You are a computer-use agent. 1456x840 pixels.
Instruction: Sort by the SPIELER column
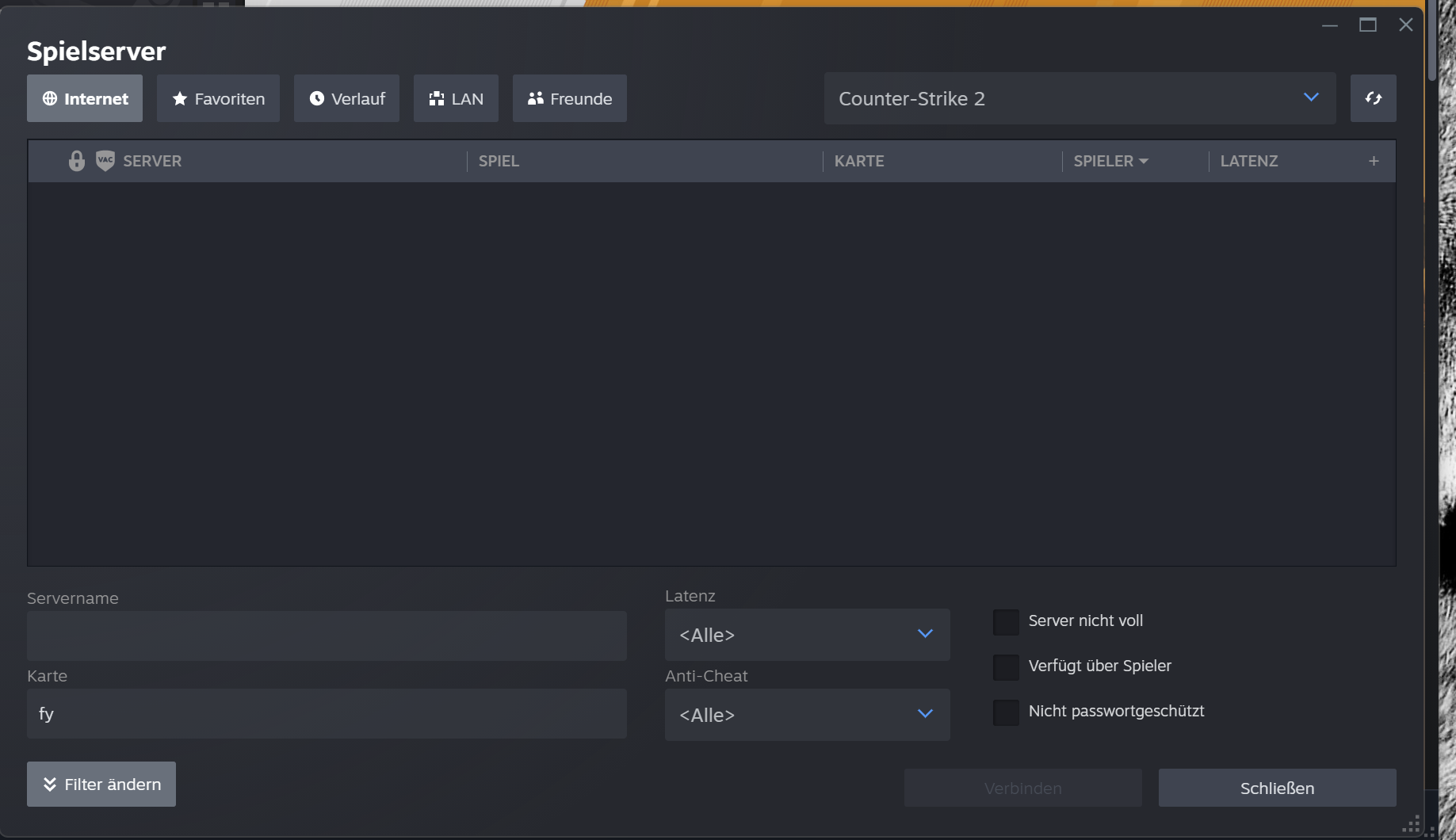point(1110,161)
